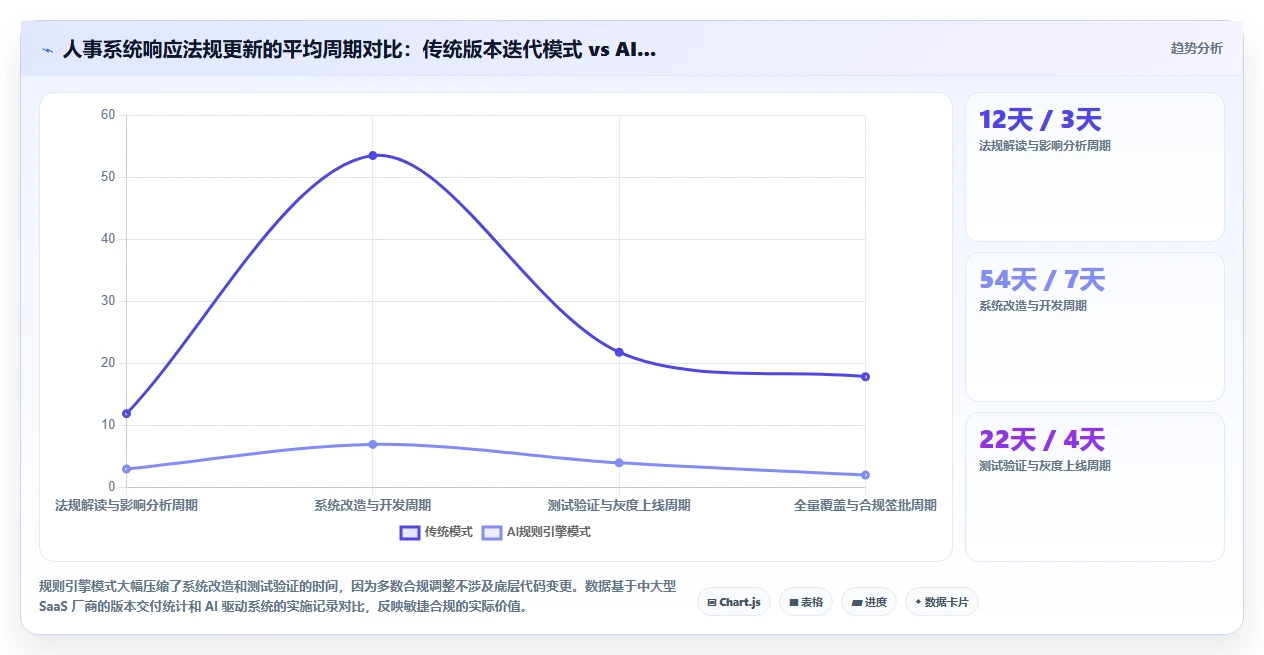Image resolution: width=1264 pixels, height=655 pixels.
Task: Click AI规则引擎模式 point at 全量覆盖与合规签批周期
Action: pyautogui.click(x=865, y=475)
